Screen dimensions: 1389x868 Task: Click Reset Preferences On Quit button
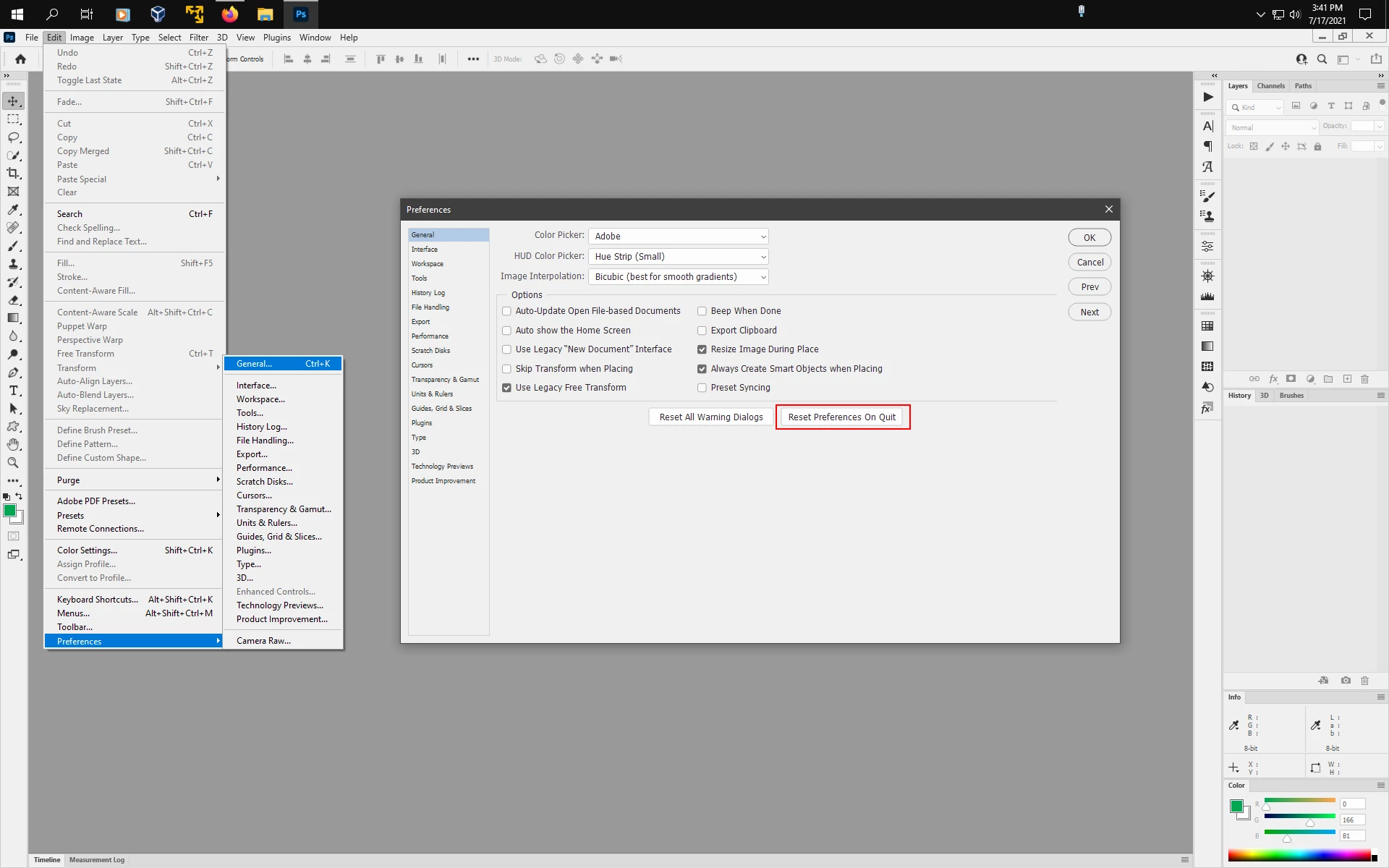pos(842,417)
